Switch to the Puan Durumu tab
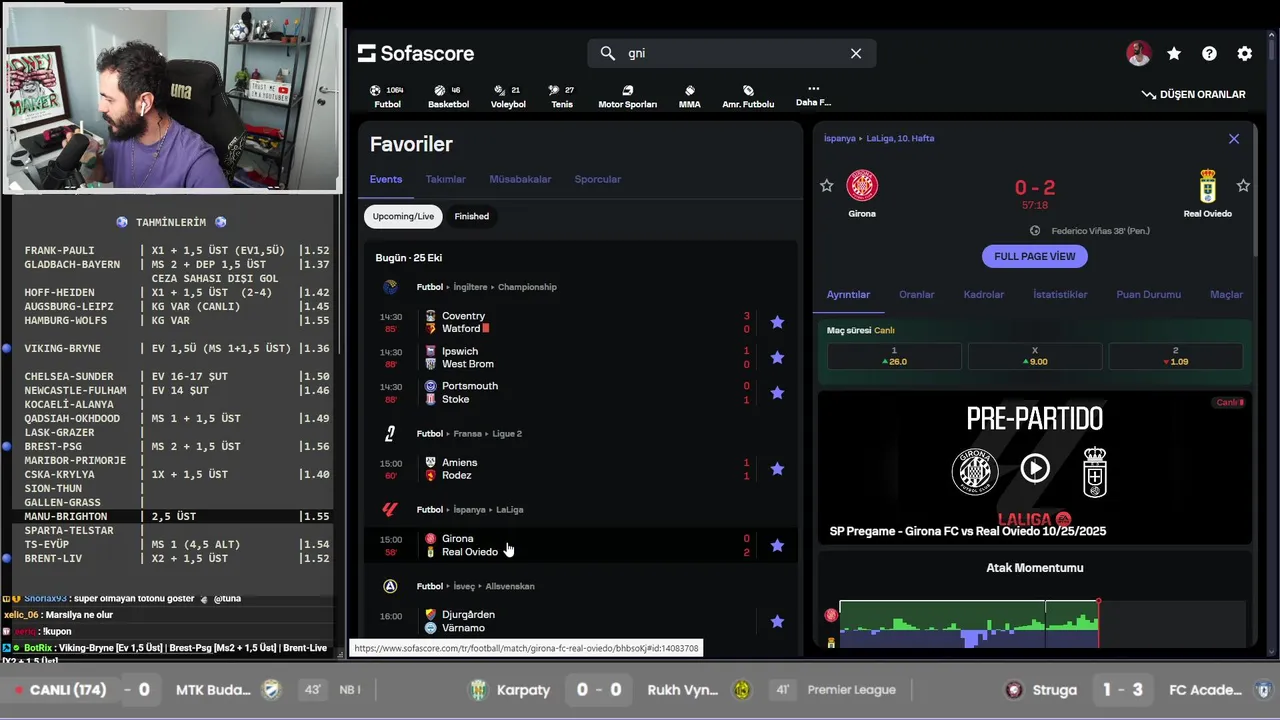This screenshot has width=1280, height=720. coord(1149,295)
